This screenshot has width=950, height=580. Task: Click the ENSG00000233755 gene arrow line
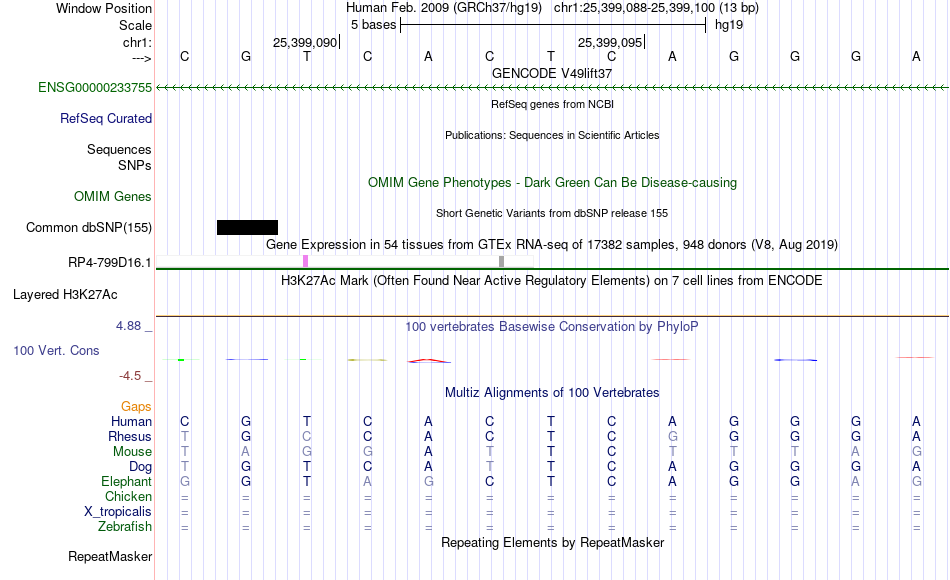(552, 88)
